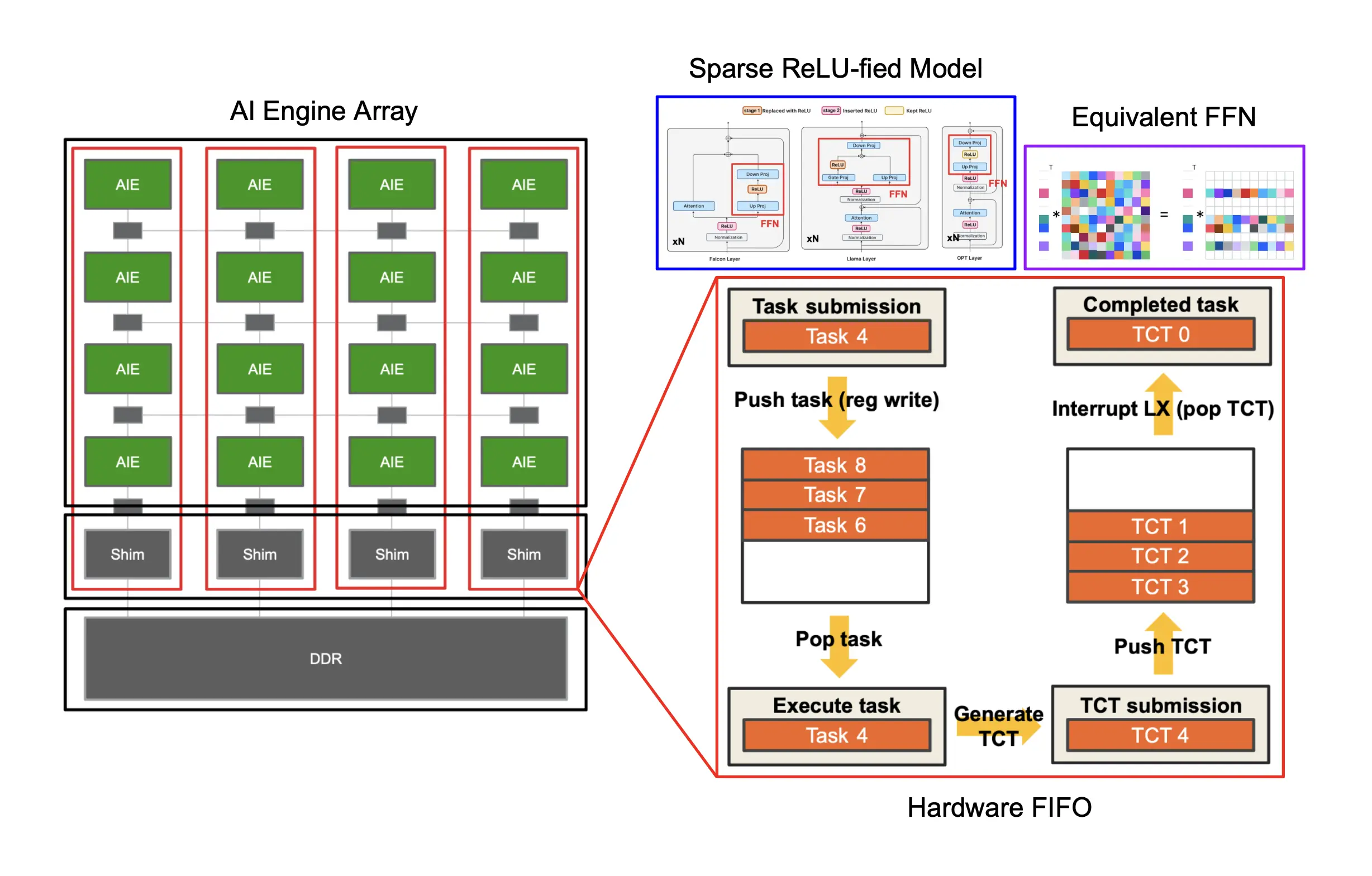The image size is (1372, 876).
Task: Select Task 4 inside the Execute task box
Action: pyautogui.click(x=836, y=735)
